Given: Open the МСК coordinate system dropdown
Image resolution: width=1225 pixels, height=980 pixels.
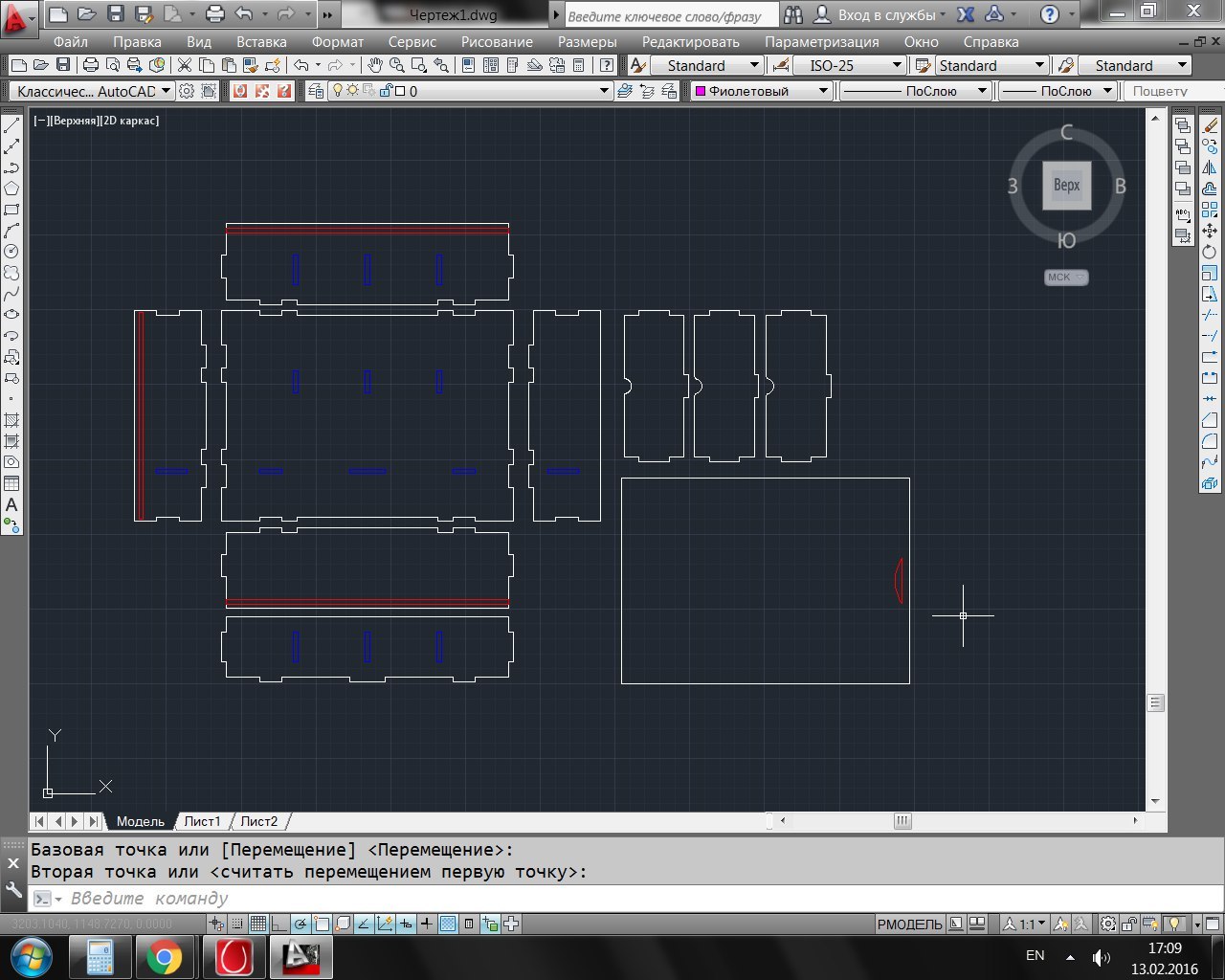Looking at the screenshot, I should click(1066, 278).
